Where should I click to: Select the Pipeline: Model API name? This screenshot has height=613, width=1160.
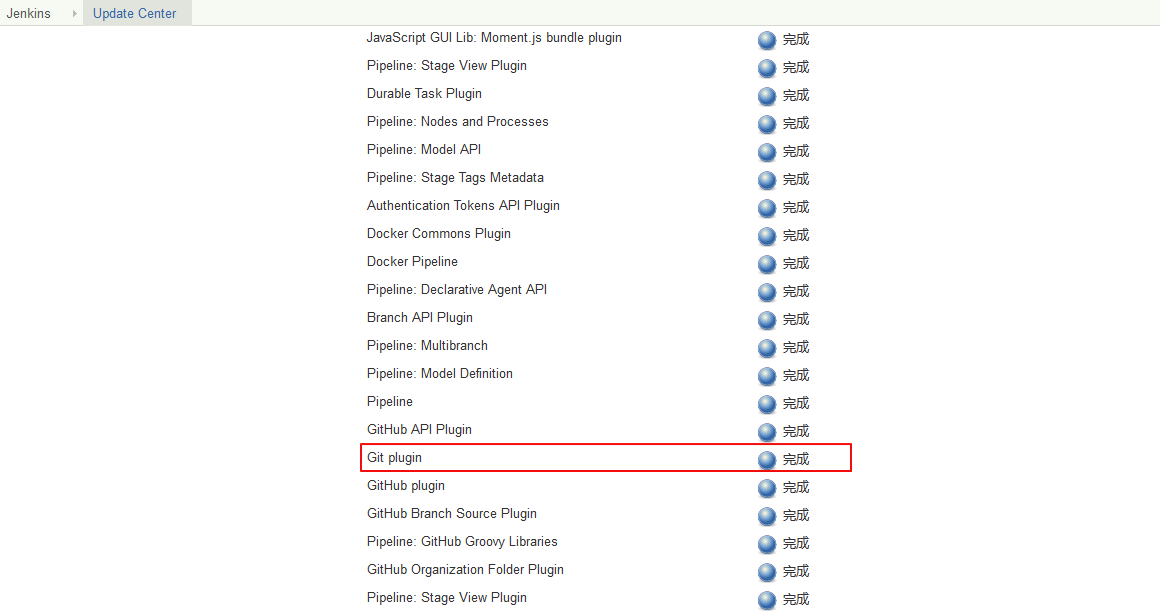coord(424,150)
